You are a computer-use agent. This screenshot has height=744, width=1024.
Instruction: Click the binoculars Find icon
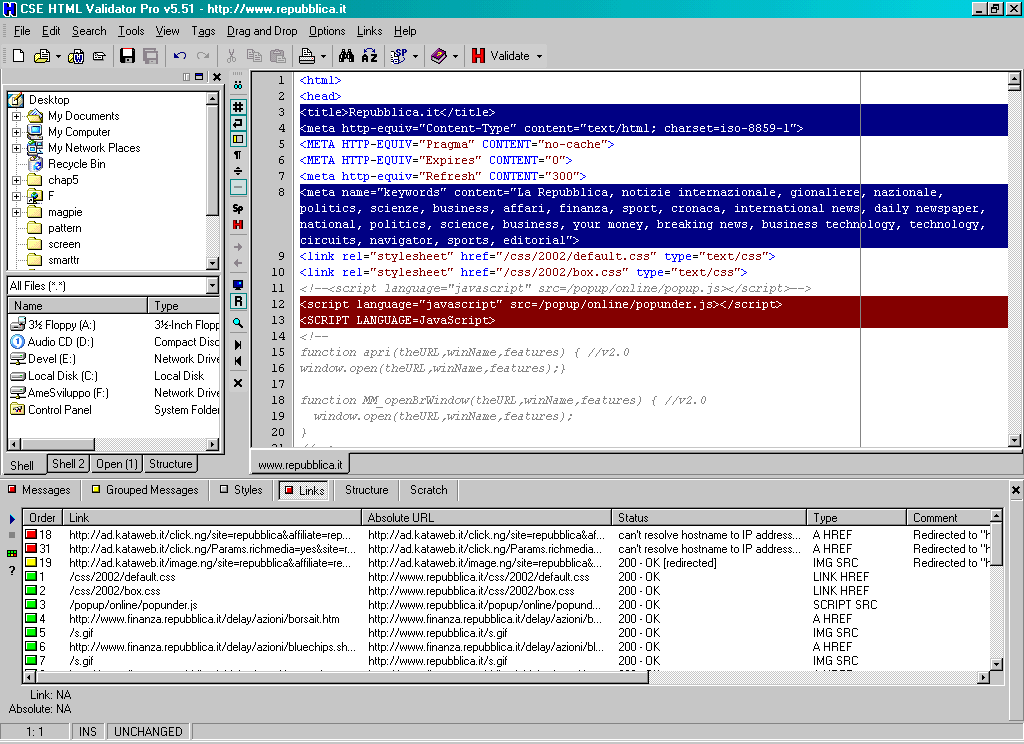[x=347, y=56]
